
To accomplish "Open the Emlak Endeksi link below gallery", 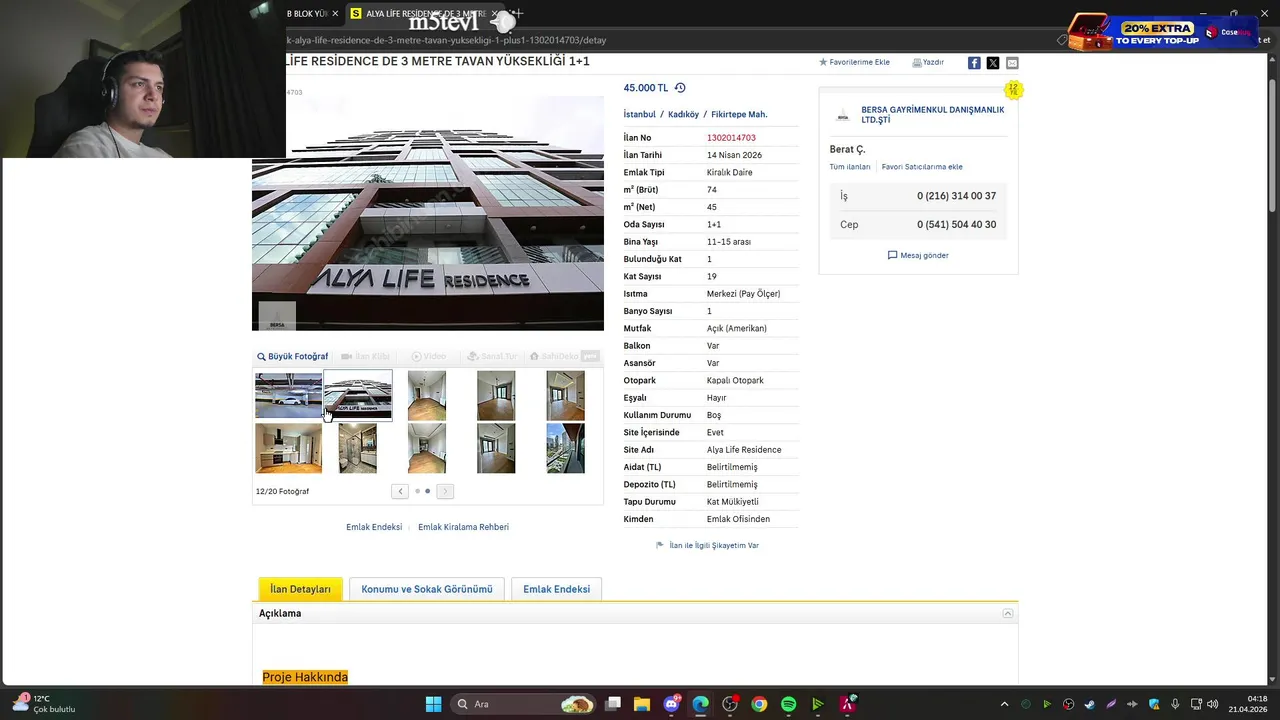I will point(374,527).
